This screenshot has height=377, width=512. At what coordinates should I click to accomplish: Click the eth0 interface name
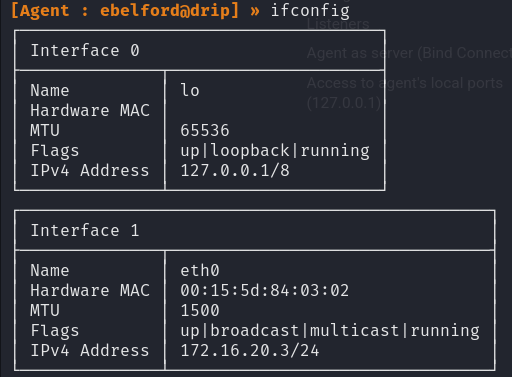[x=200, y=270]
